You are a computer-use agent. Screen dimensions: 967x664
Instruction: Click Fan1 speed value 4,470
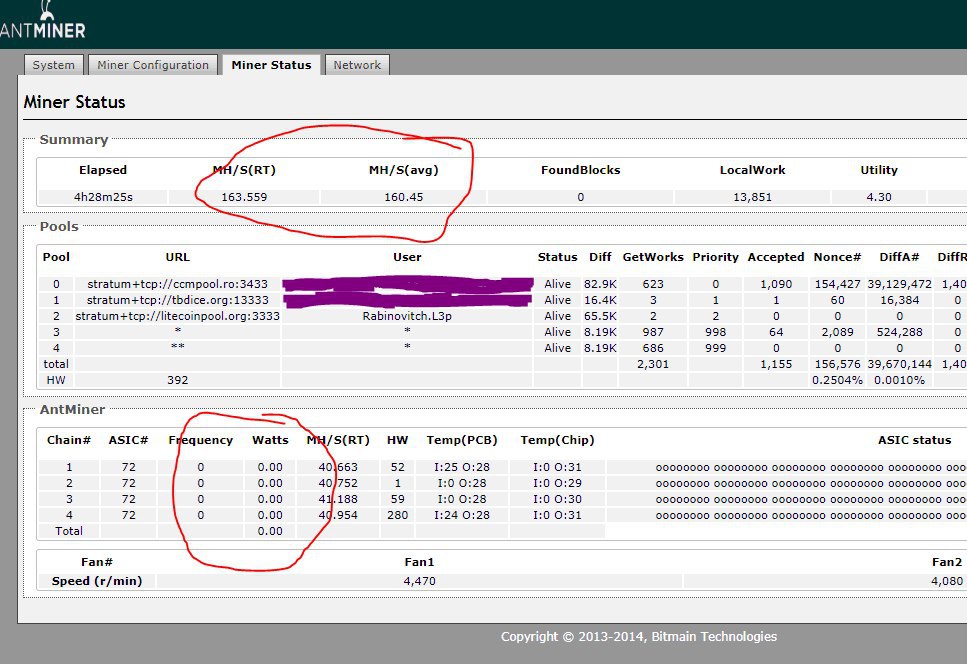419,581
